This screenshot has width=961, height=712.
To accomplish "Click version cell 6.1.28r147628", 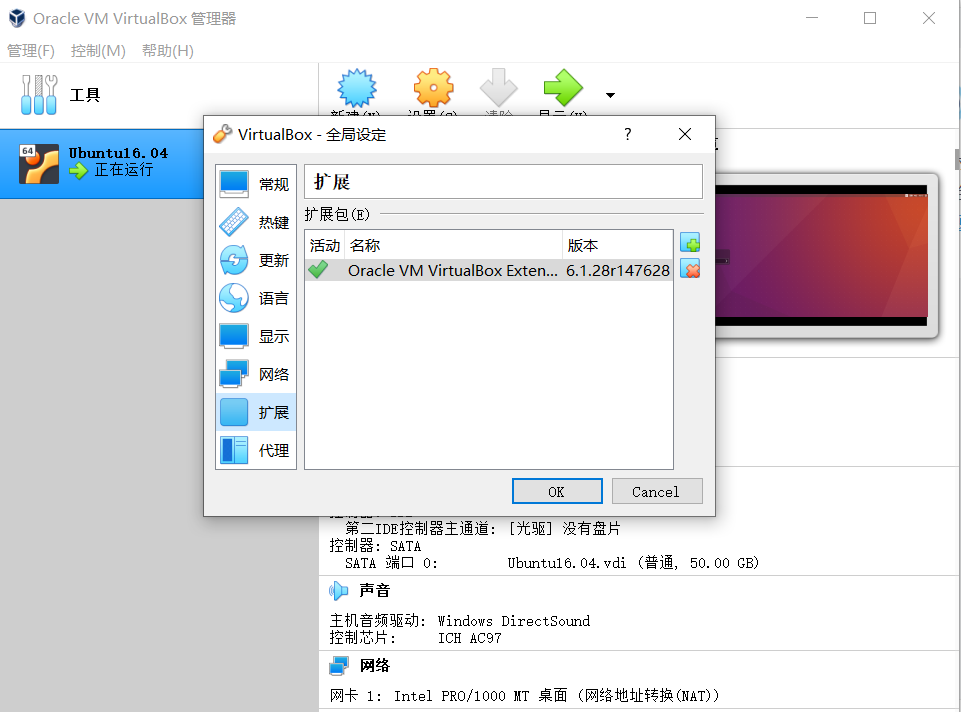I will coord(618,270).
